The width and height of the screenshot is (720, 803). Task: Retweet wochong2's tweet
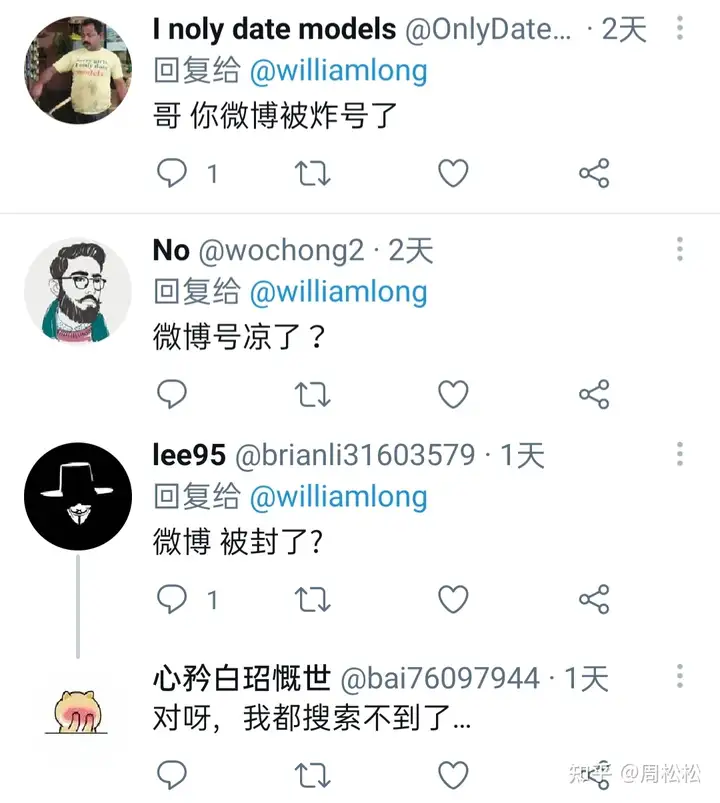coord(312,394)
